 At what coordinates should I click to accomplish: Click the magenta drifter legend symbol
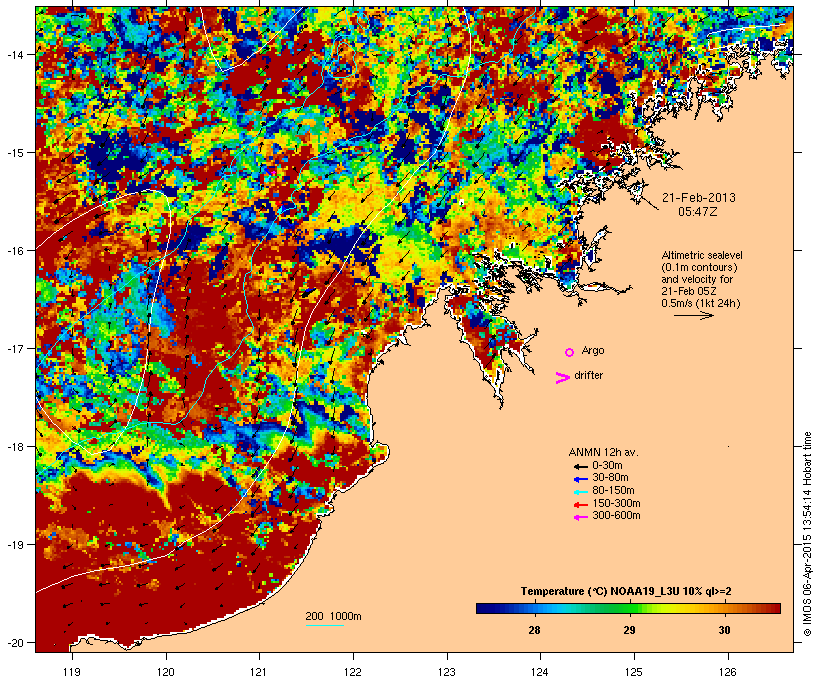pos(563,378)
